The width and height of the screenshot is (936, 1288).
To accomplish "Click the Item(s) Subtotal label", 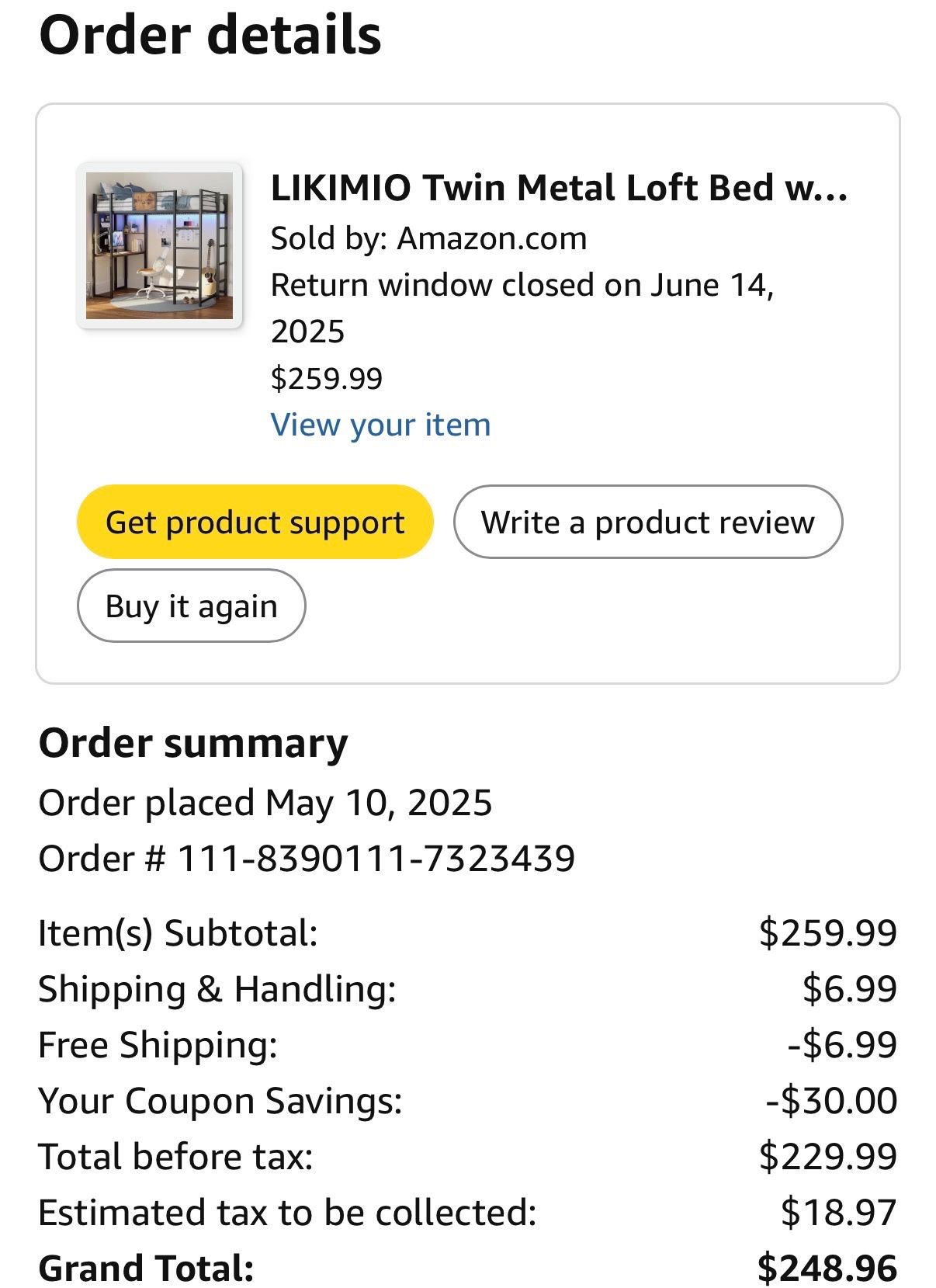I will click(x=178, y=932).
